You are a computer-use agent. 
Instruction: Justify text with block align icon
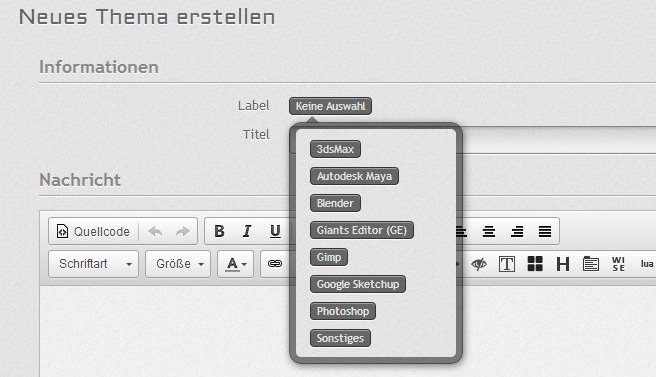pyautogui.click(x=545, y=231)
